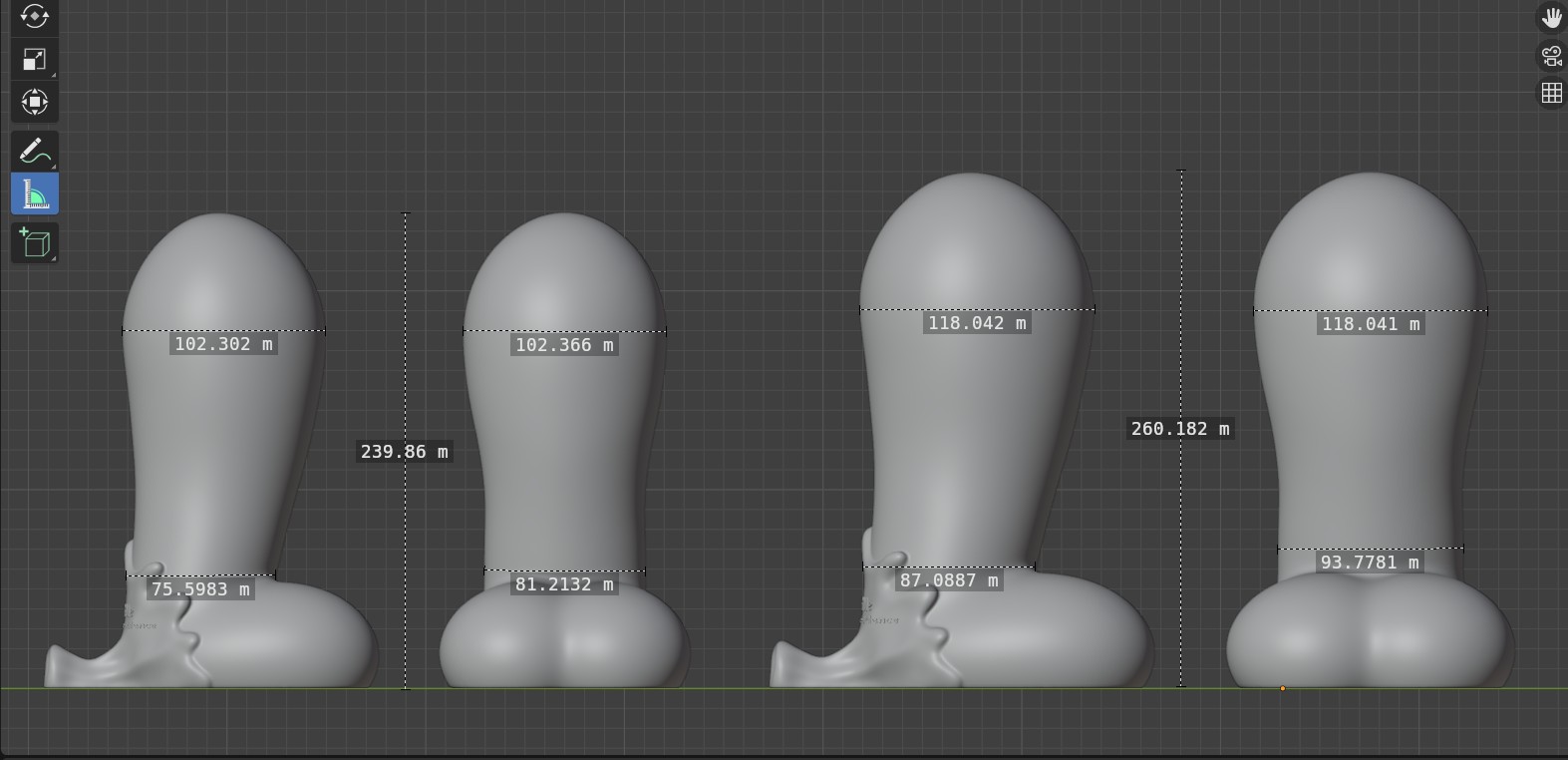Screen dimensions: 1568x760
Task: Choose the Annotate pencil tool
Action: click(x=34, y=152)
